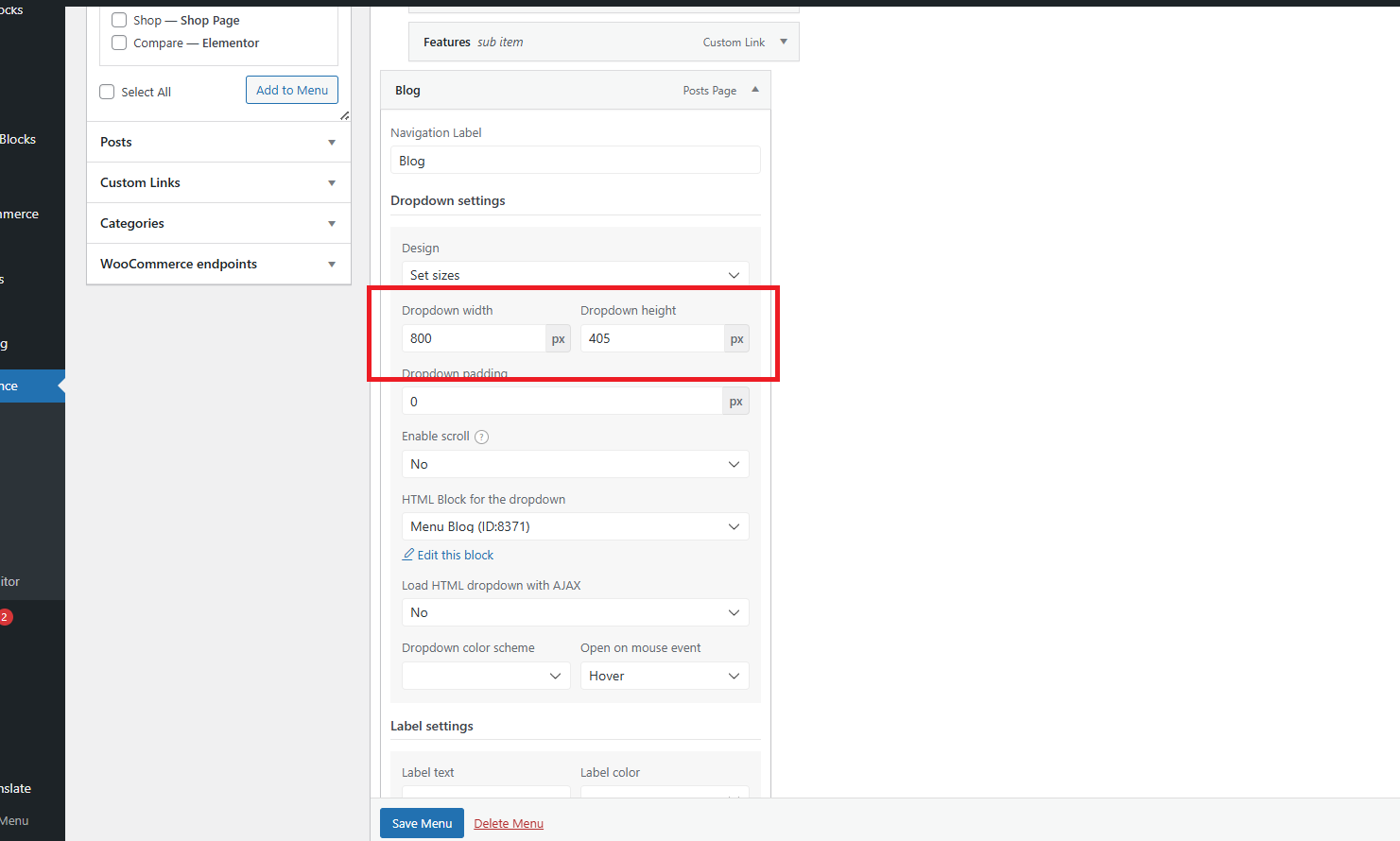
Task: Choose an HTML Block for the dropdown
Action: 575,526
